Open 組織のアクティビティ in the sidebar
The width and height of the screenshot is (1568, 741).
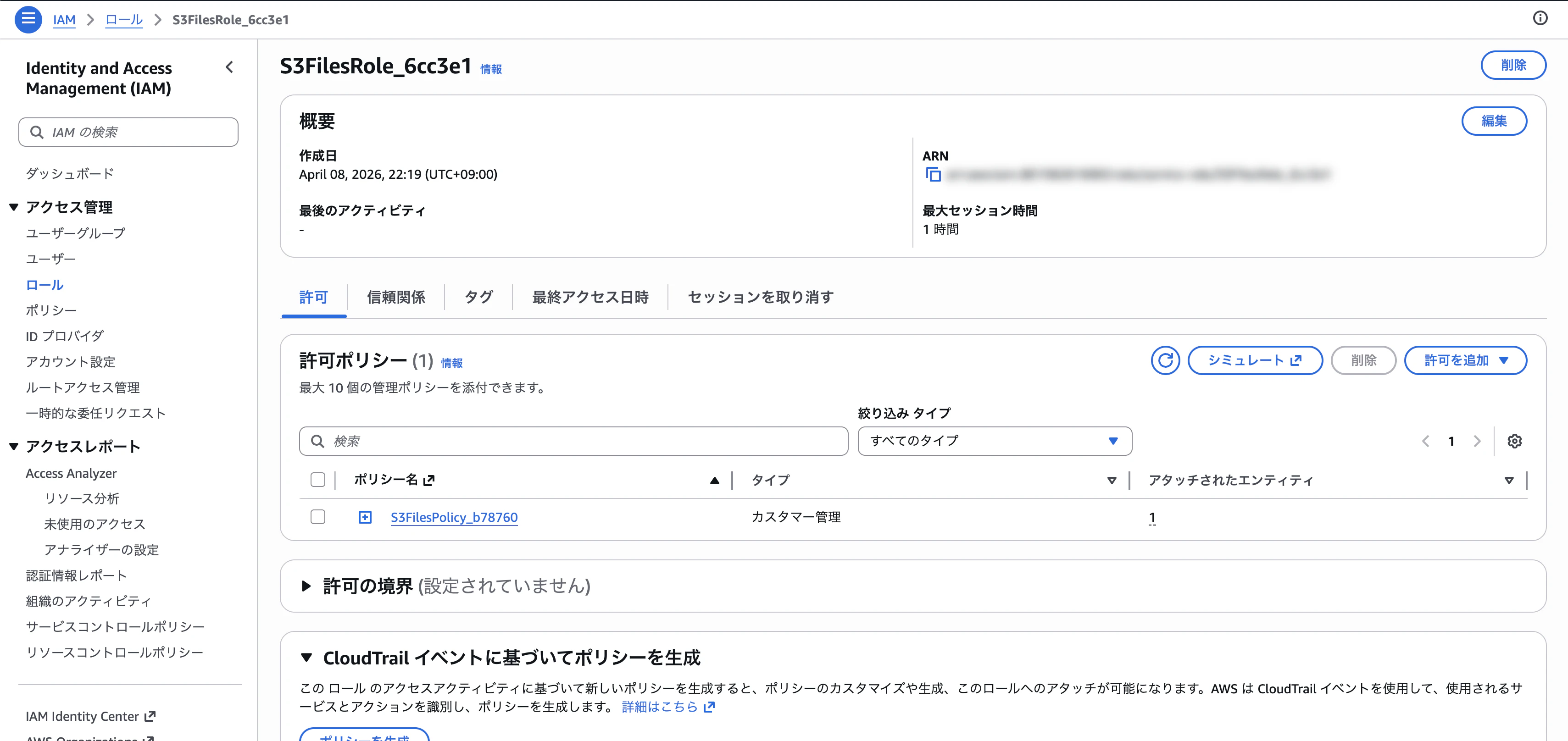[x=88, y=601]
